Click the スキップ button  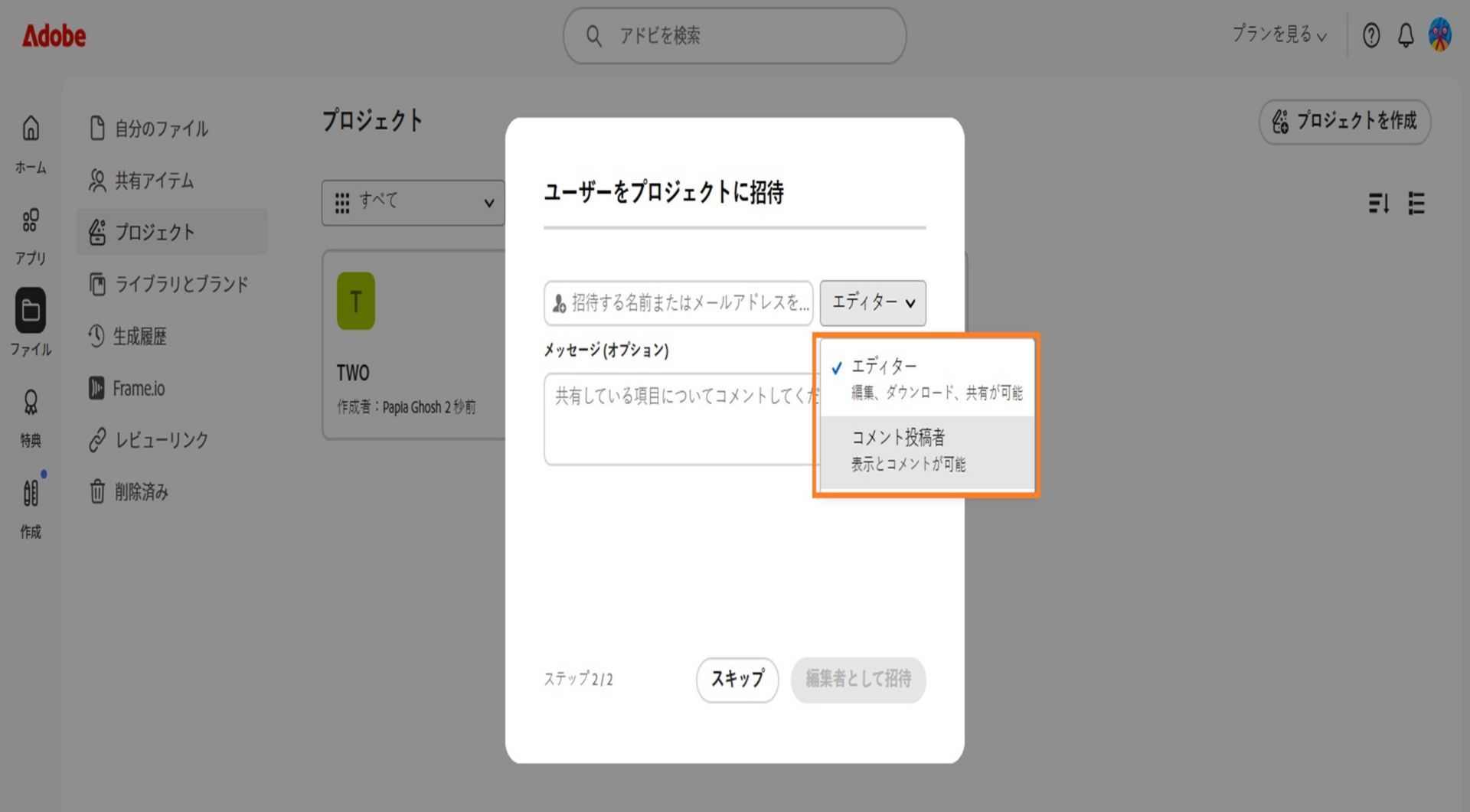[737, 680]
